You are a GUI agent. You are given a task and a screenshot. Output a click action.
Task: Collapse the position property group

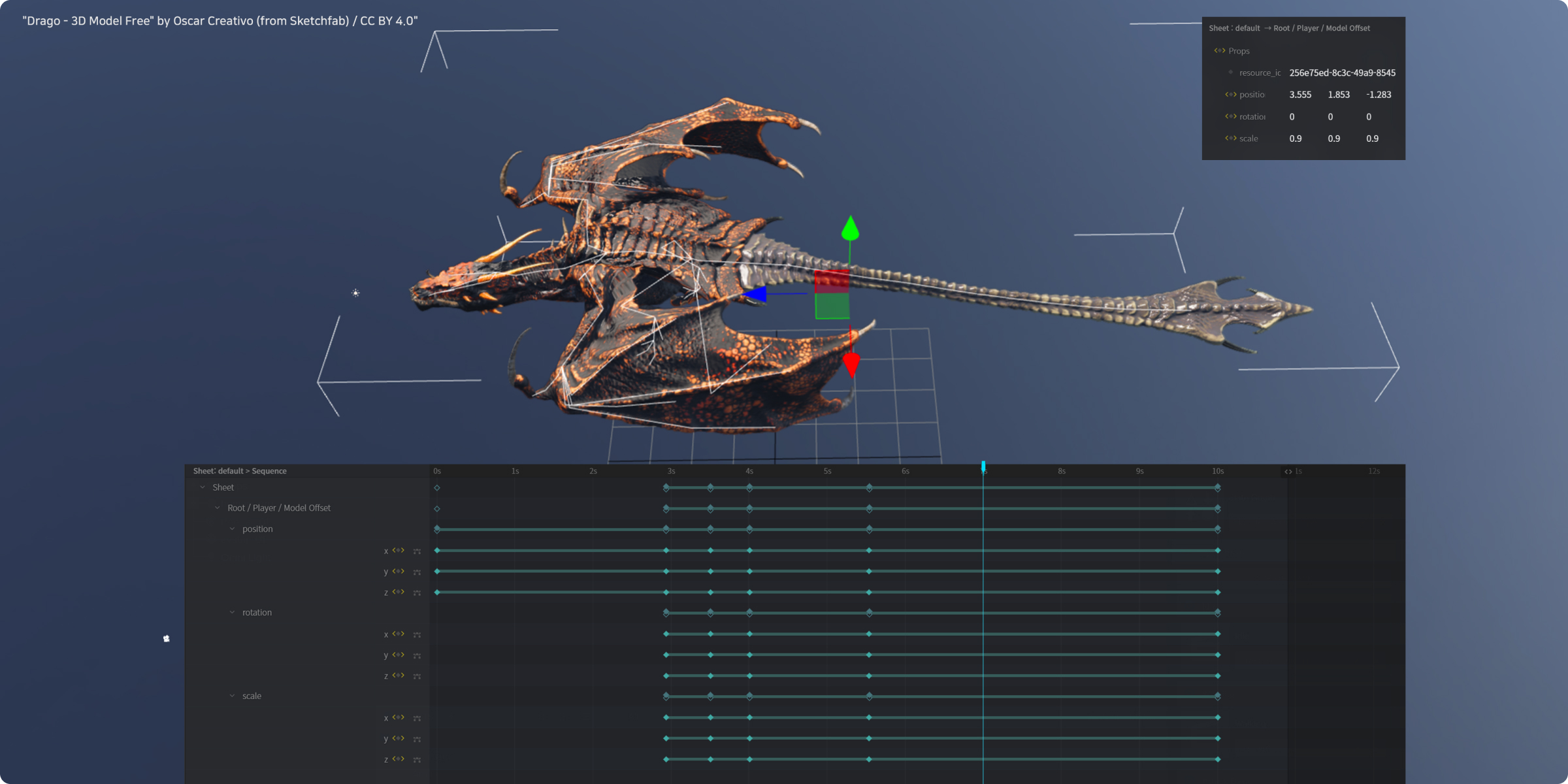(232, 529)
